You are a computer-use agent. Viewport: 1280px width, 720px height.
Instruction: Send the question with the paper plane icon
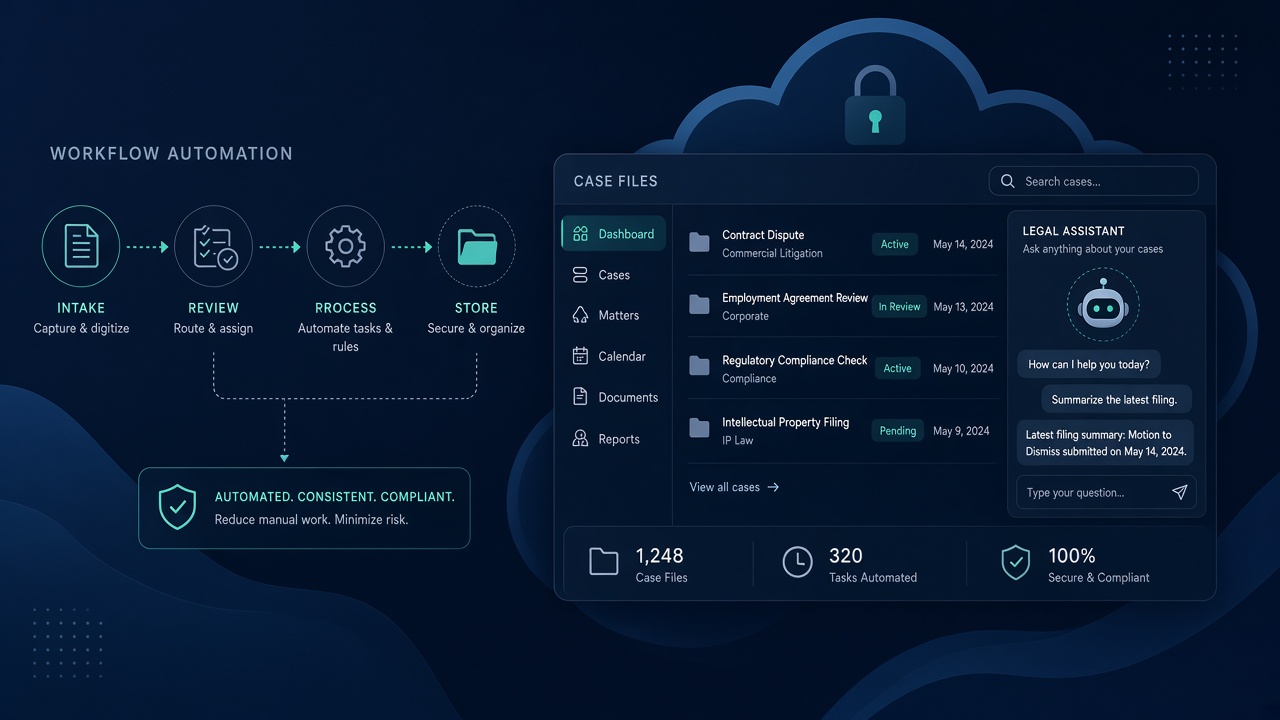point(1180,492)
